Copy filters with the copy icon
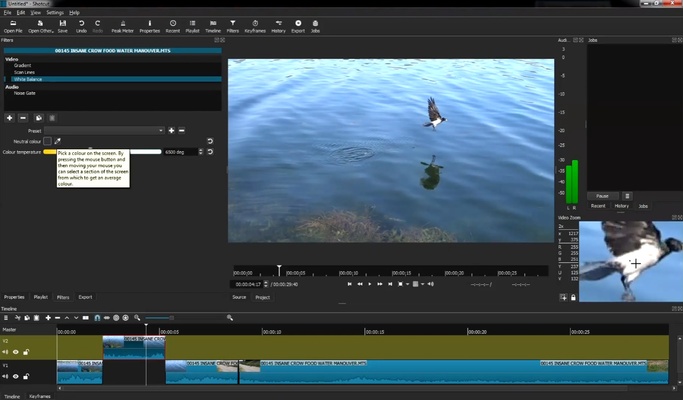 (x=38, y=118)
